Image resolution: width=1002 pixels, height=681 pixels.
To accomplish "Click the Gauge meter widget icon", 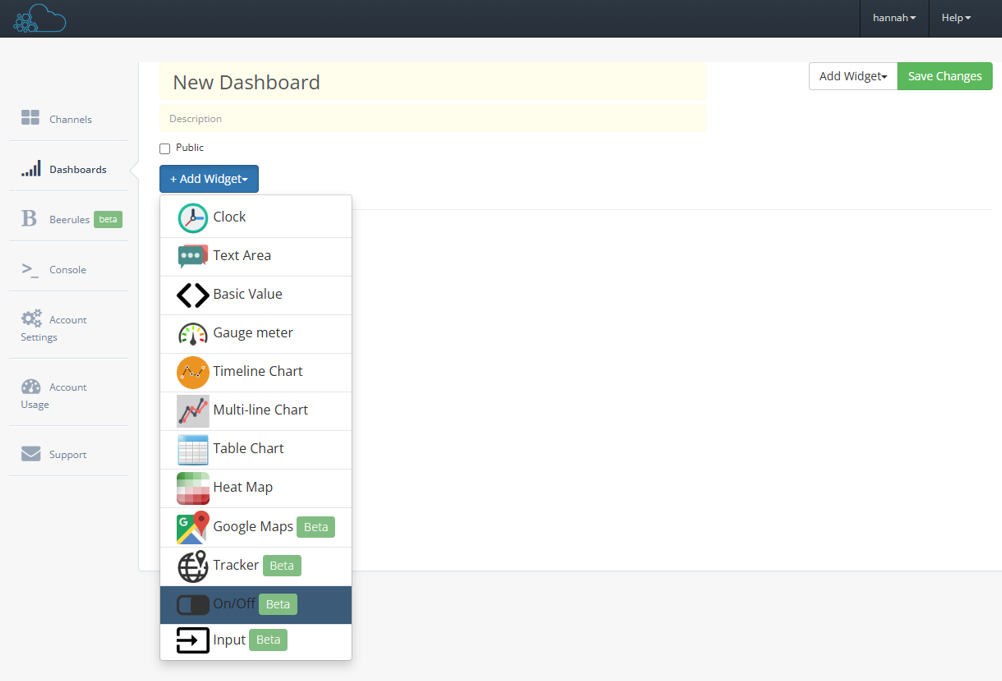I will 192,333.
